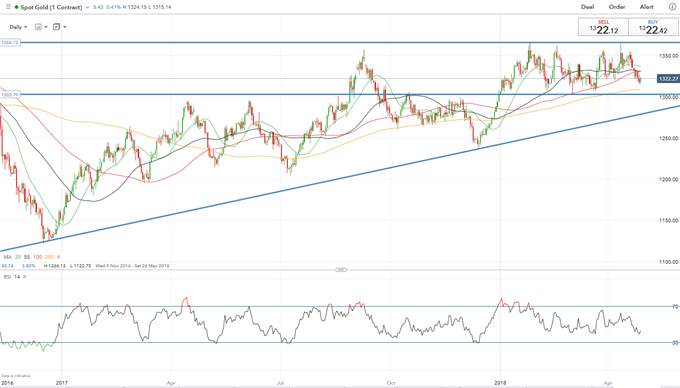Viewport: 680px width, 388px height.
Task: Expand the Spot Gold market dropdown chevron
Action: (x=88, y=7)
